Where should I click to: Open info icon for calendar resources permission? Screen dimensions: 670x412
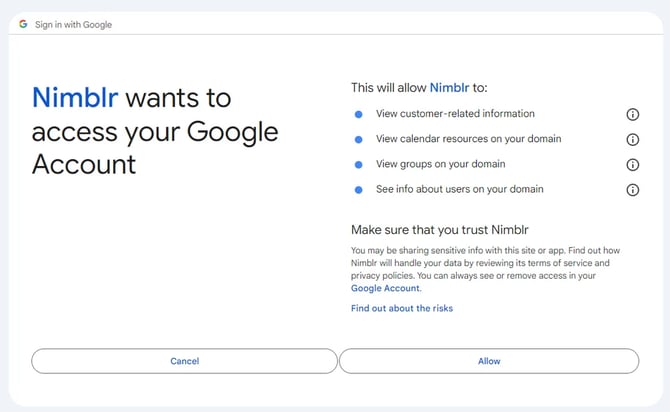pos(632,140)
